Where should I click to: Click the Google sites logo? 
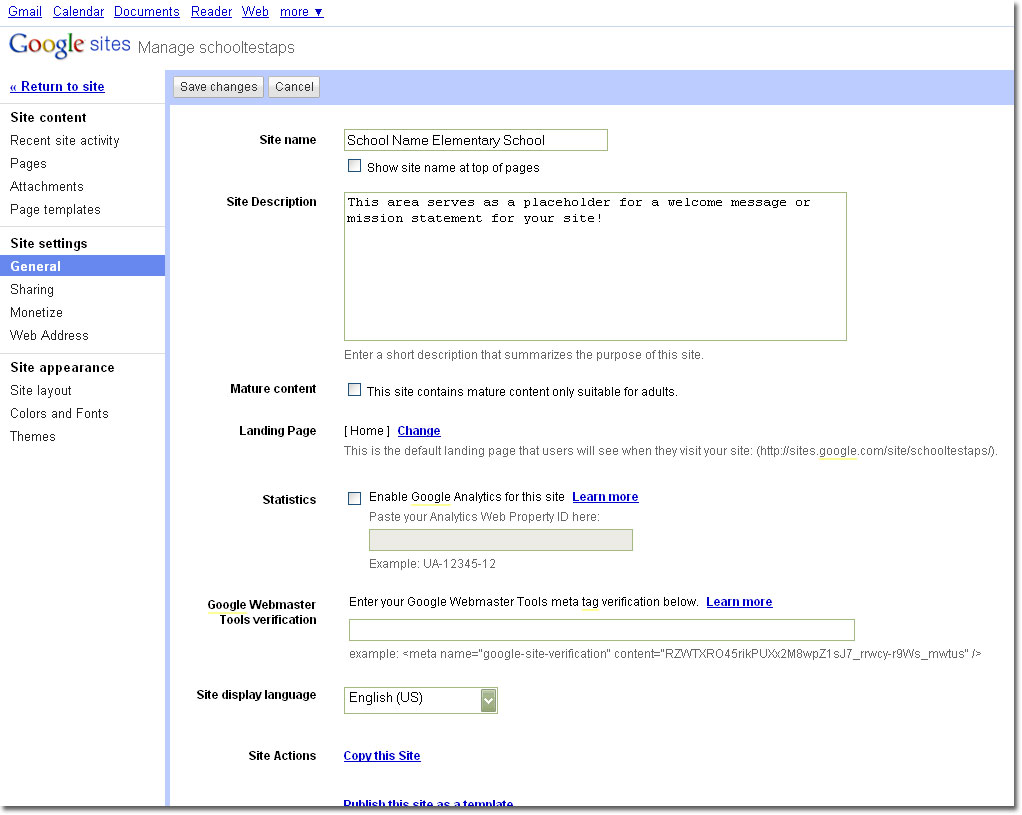[x=70, y=45]
